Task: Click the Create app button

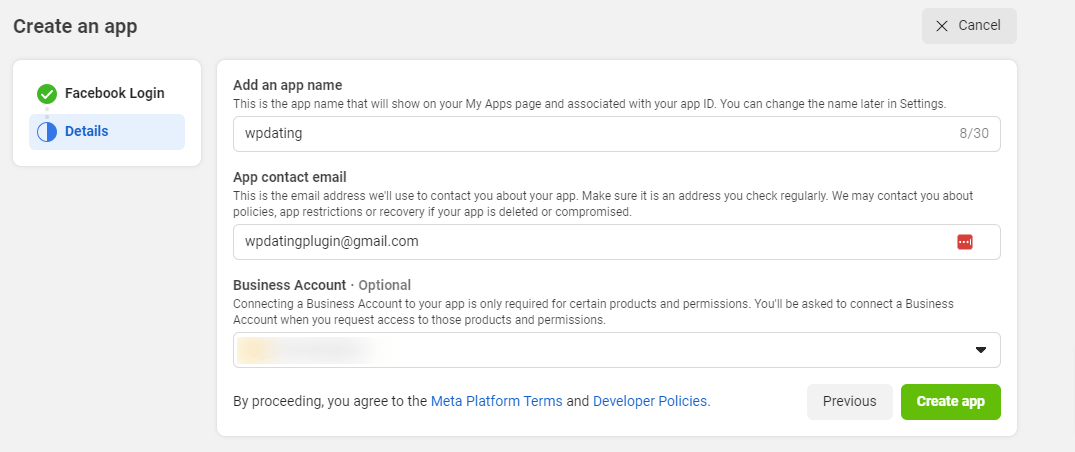Action: [x=950, y=402]
